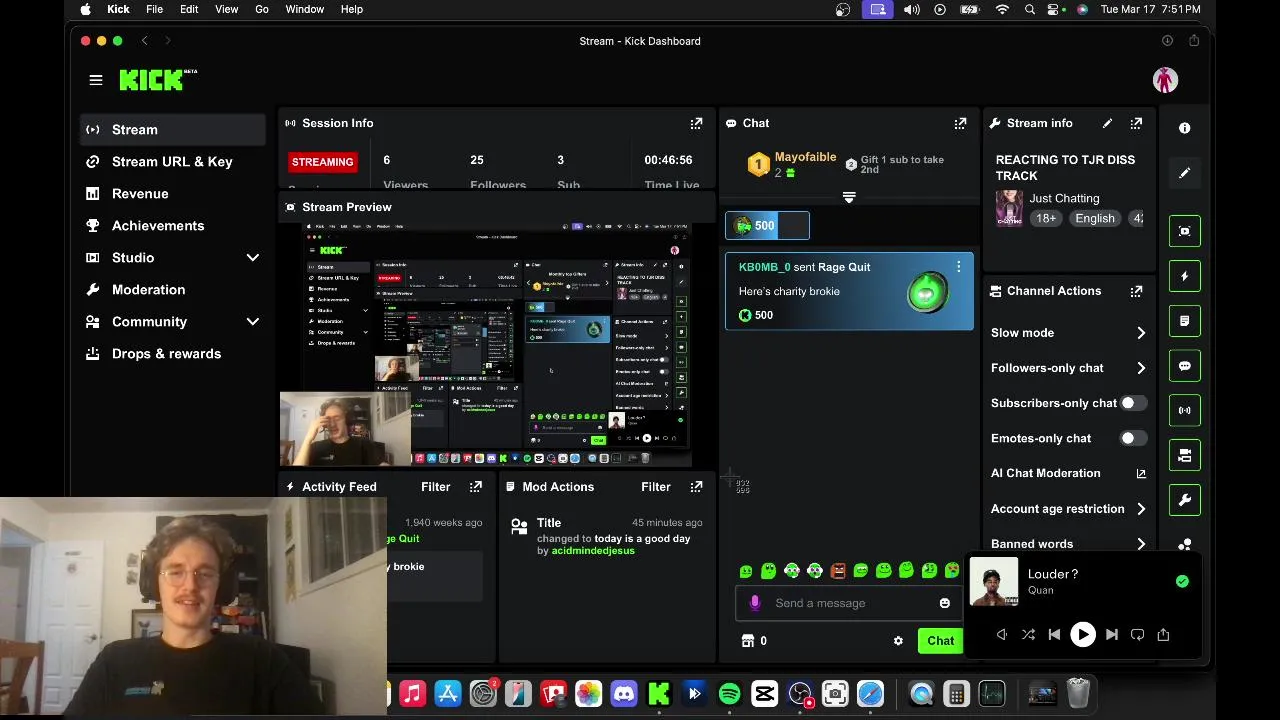Image resolution: width=1280 pixels, height=720 pixels.
Task: Go to previous track in music player
Action: 1054,635
